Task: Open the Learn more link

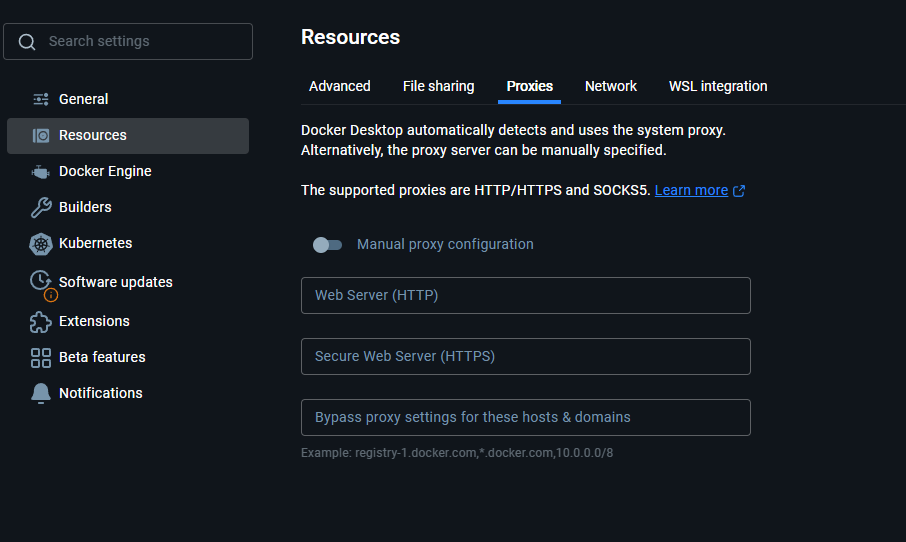Action: pyautogui.click(x=691, y=191)
